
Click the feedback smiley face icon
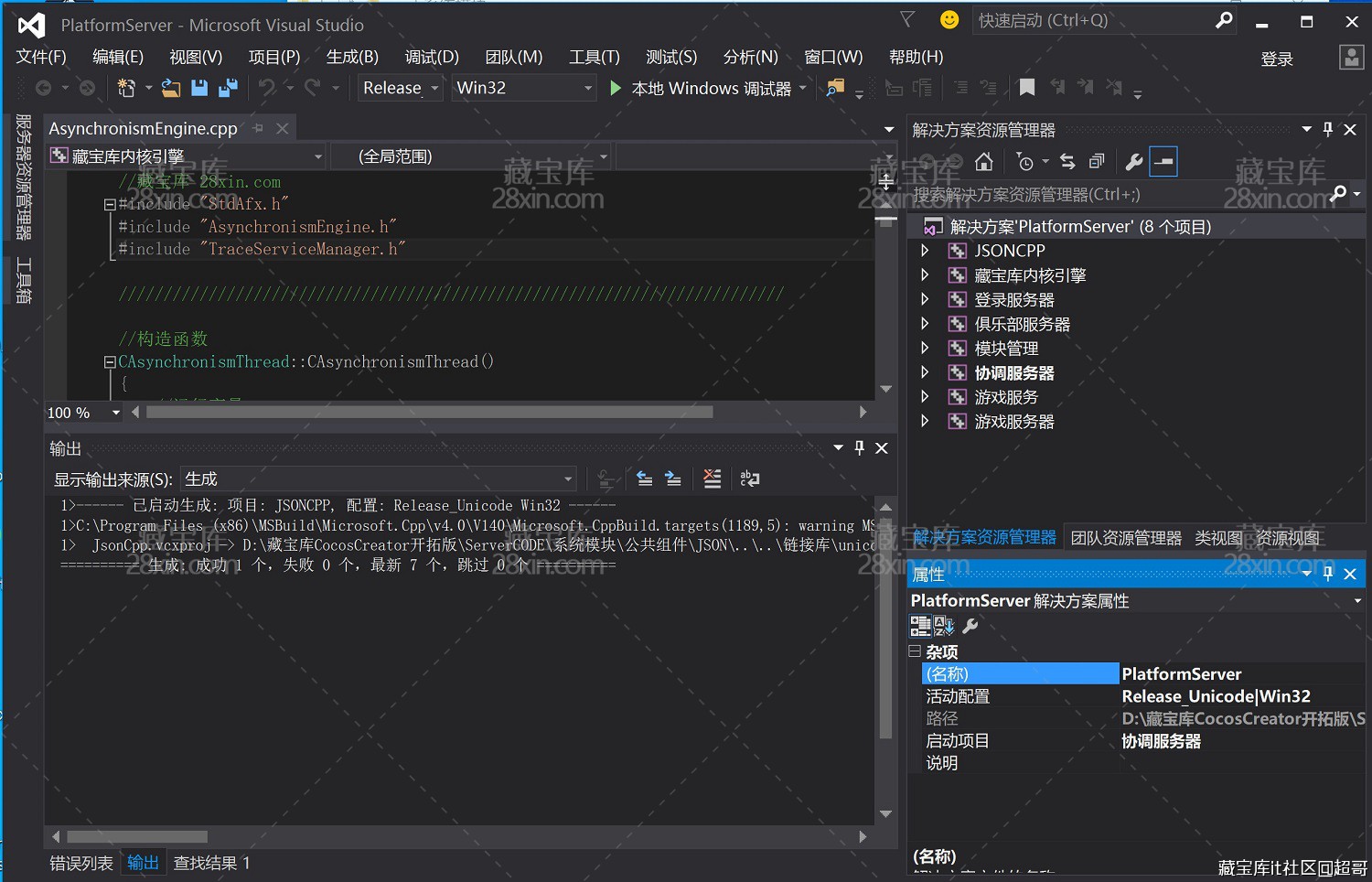click(x=949, y=19)
